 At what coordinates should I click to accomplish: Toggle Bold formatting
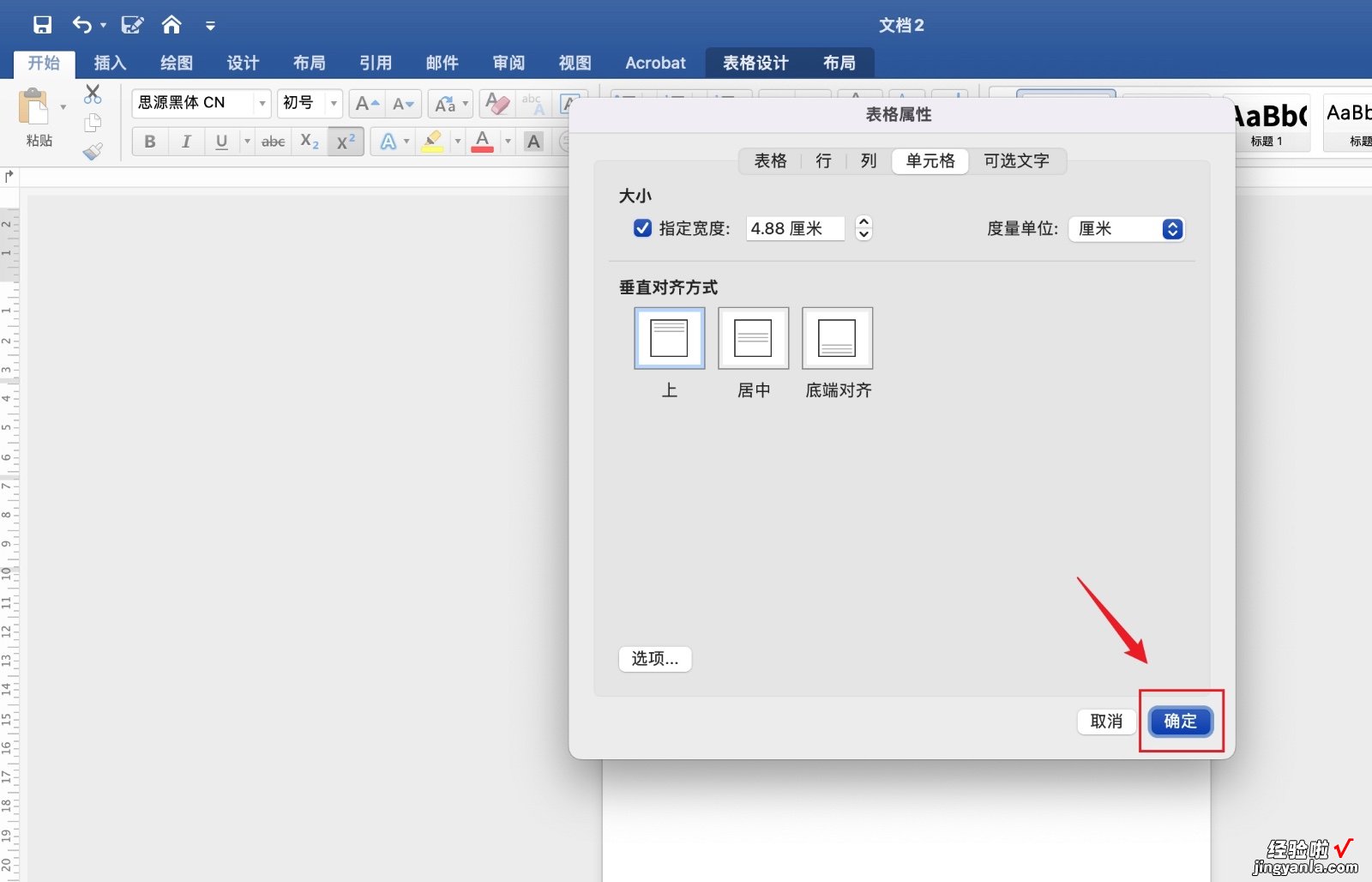click(x=150, y=142)
